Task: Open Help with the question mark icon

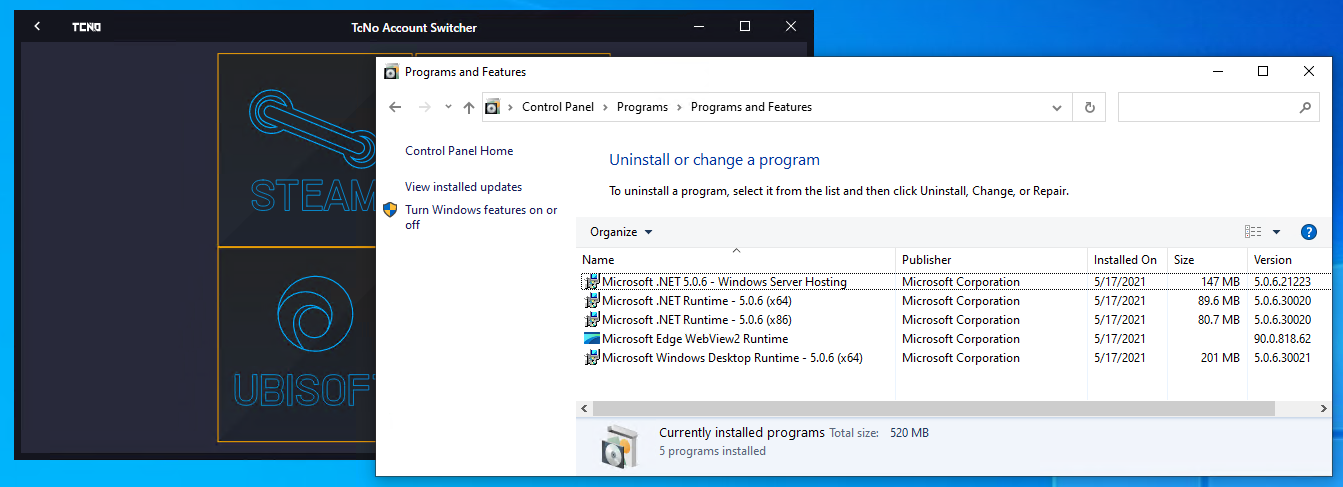Action: pos(1308,232)
